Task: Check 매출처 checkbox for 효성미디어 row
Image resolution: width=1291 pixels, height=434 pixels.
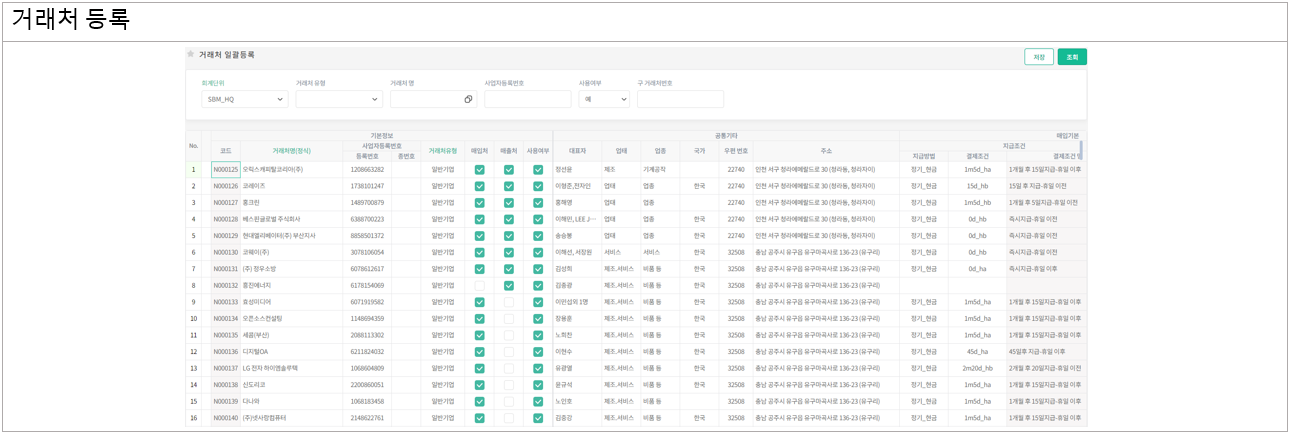Action: (509, 302)
